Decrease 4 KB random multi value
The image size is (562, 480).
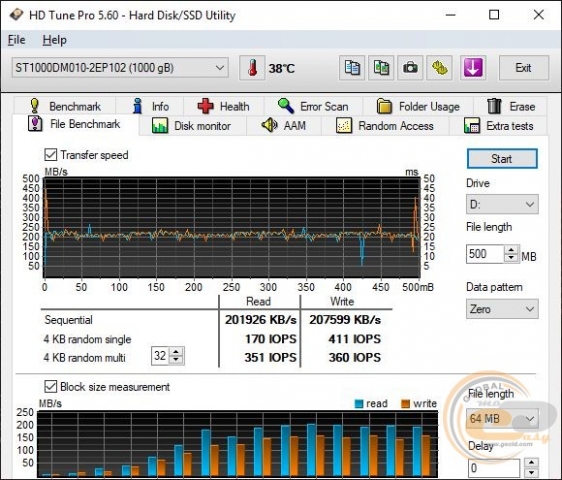click(x=176, y=360)
